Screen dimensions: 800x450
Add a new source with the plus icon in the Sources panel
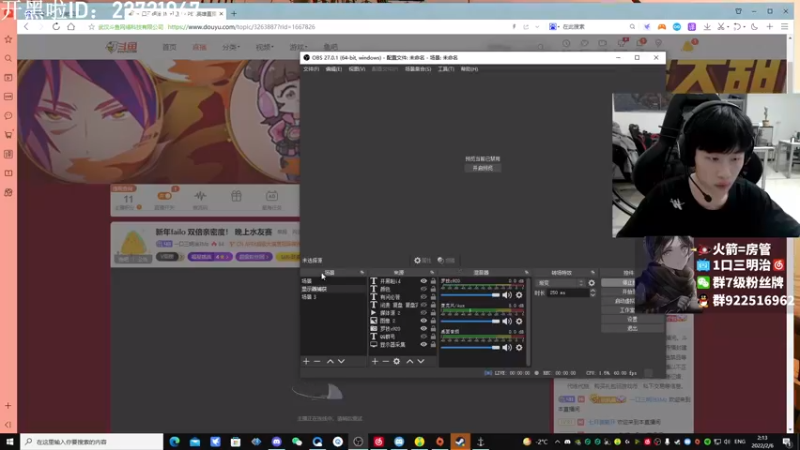click(375, 361)
